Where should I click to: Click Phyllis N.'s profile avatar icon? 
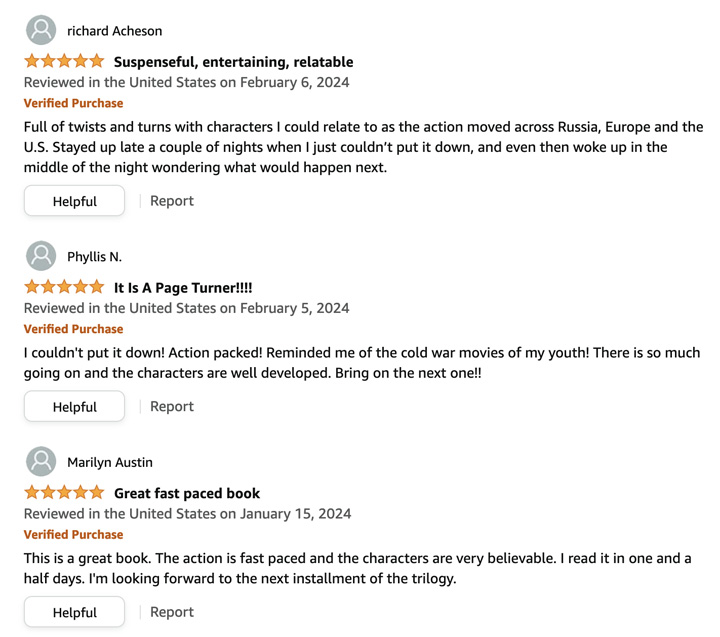[41, 256]
